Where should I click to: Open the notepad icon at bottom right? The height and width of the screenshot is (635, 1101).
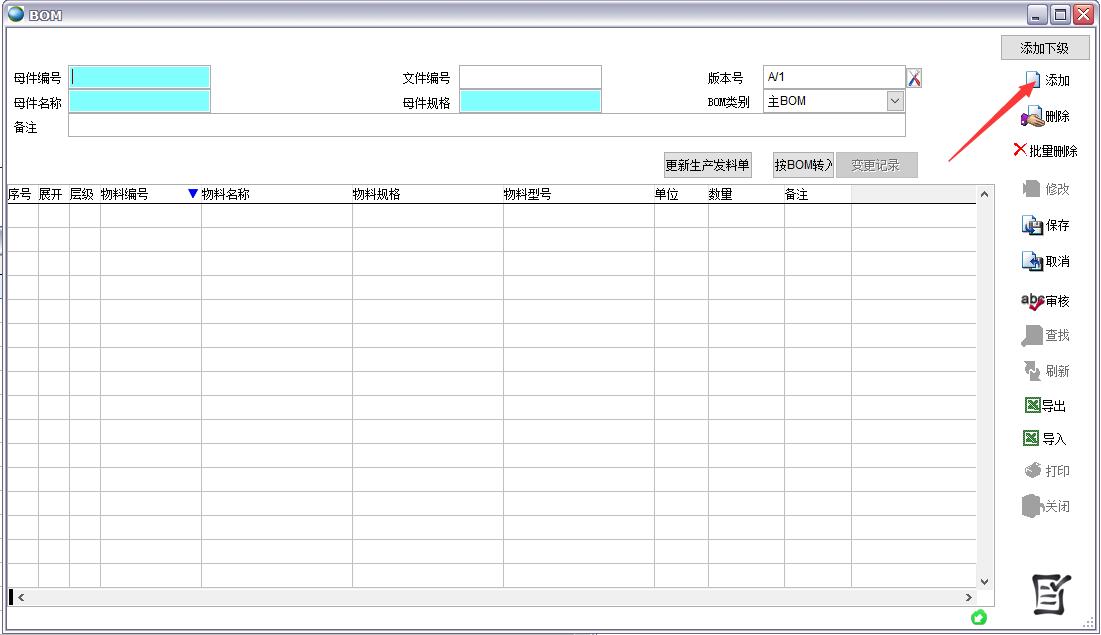pos(1051,595)
